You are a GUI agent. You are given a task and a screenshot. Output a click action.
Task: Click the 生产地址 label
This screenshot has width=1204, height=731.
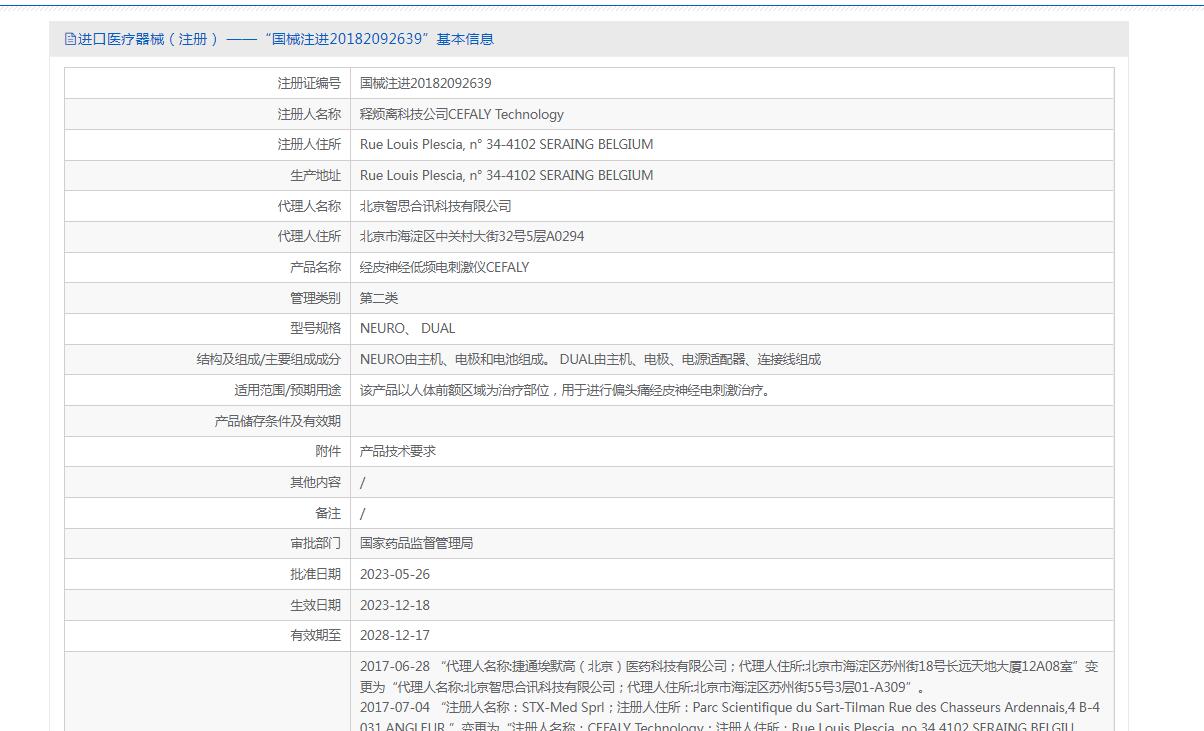click(315, 175)
